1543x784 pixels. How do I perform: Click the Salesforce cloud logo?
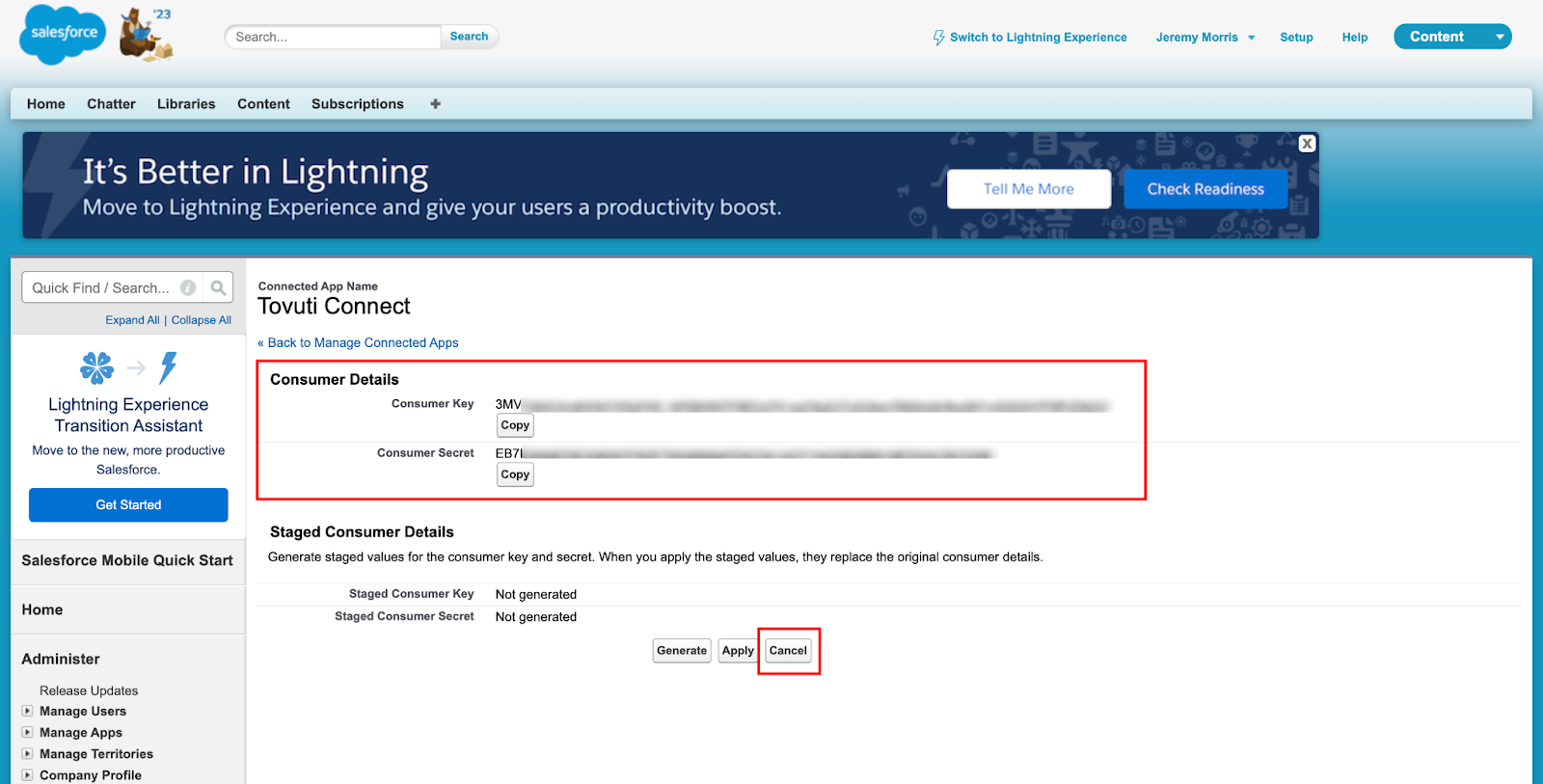tap(64, 34)
